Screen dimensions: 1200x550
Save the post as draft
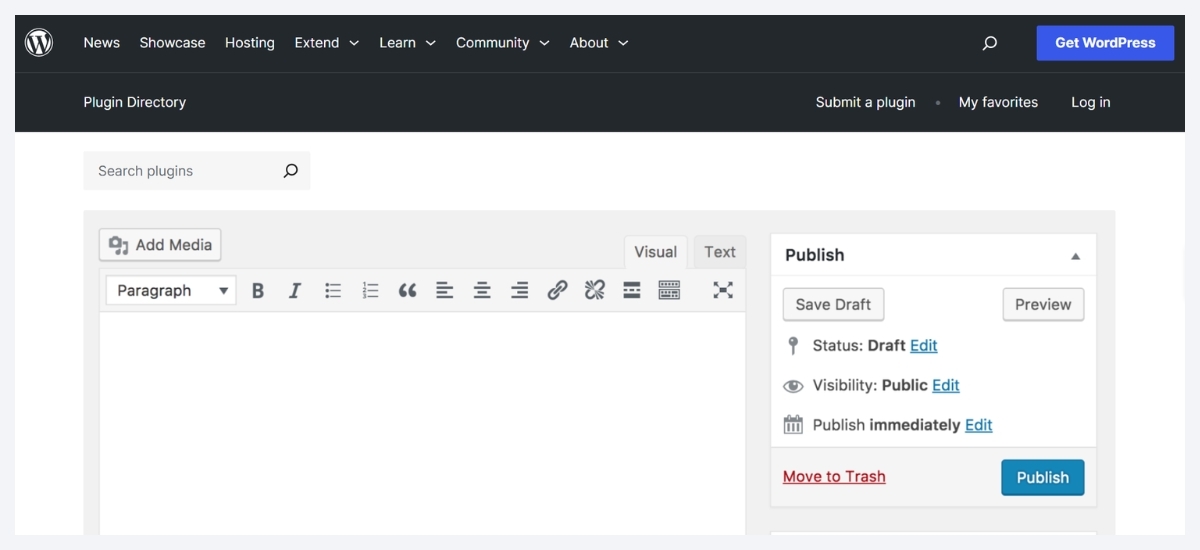(833, 305)
